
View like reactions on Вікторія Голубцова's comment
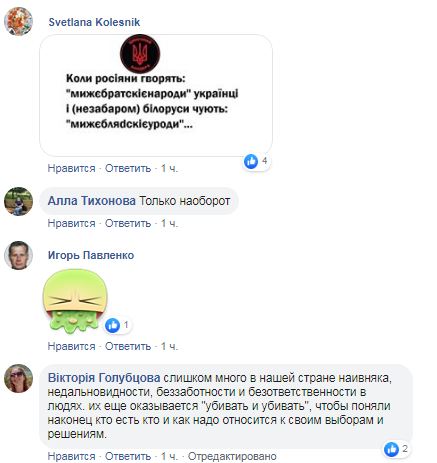point(396,449)
